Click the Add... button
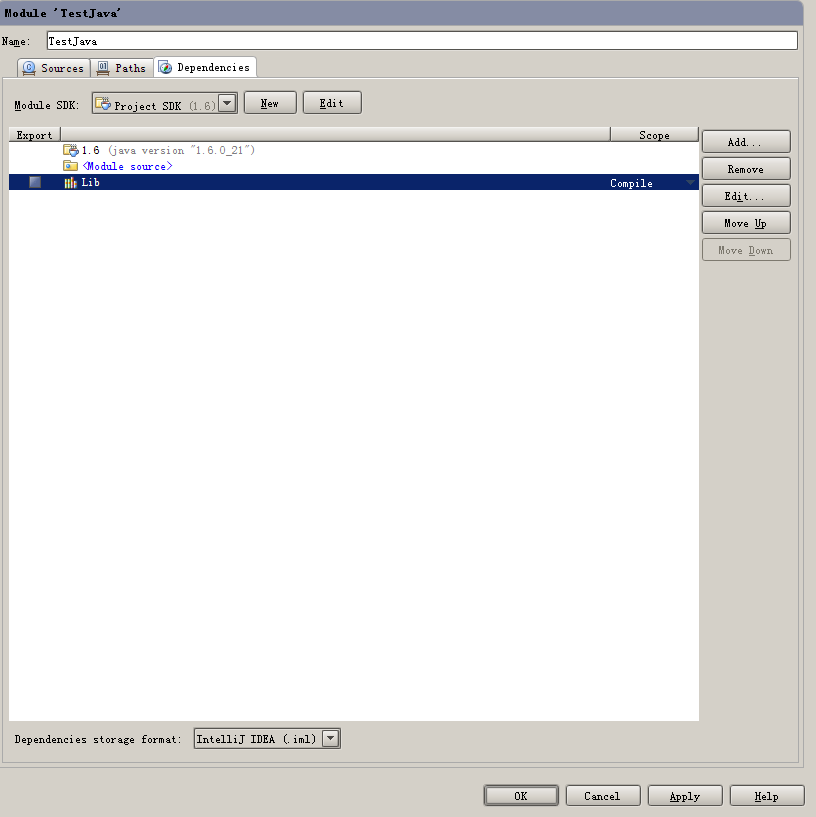The height and width of the screenshot is (817, 816). coord(746,142)
